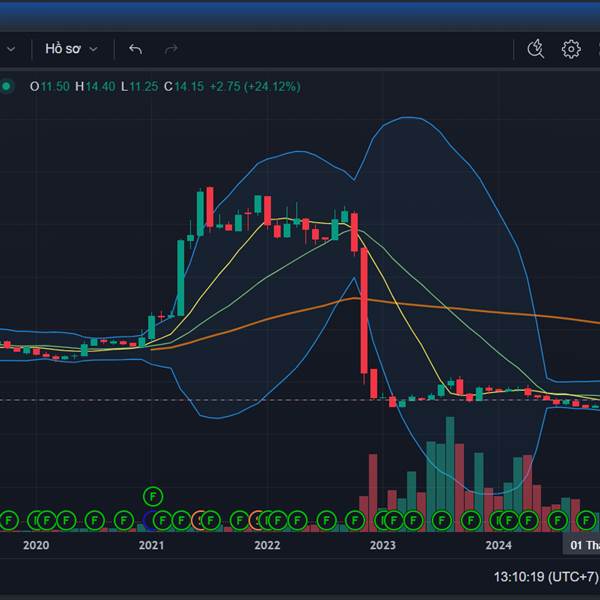Screen dimensions: 600x600
Task: Click the undo arrow in the toolbar
Action: pos(136,49)
